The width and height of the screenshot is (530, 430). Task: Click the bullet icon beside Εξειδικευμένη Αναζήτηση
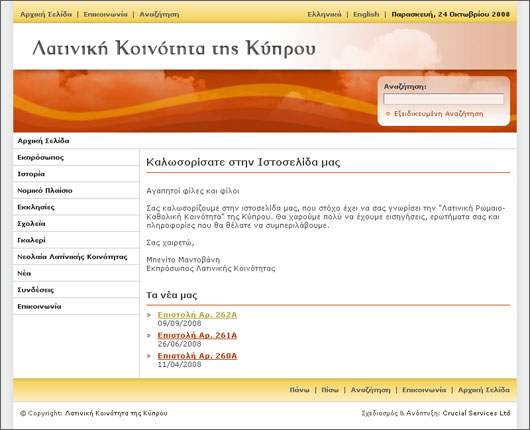tap(388, 114)
